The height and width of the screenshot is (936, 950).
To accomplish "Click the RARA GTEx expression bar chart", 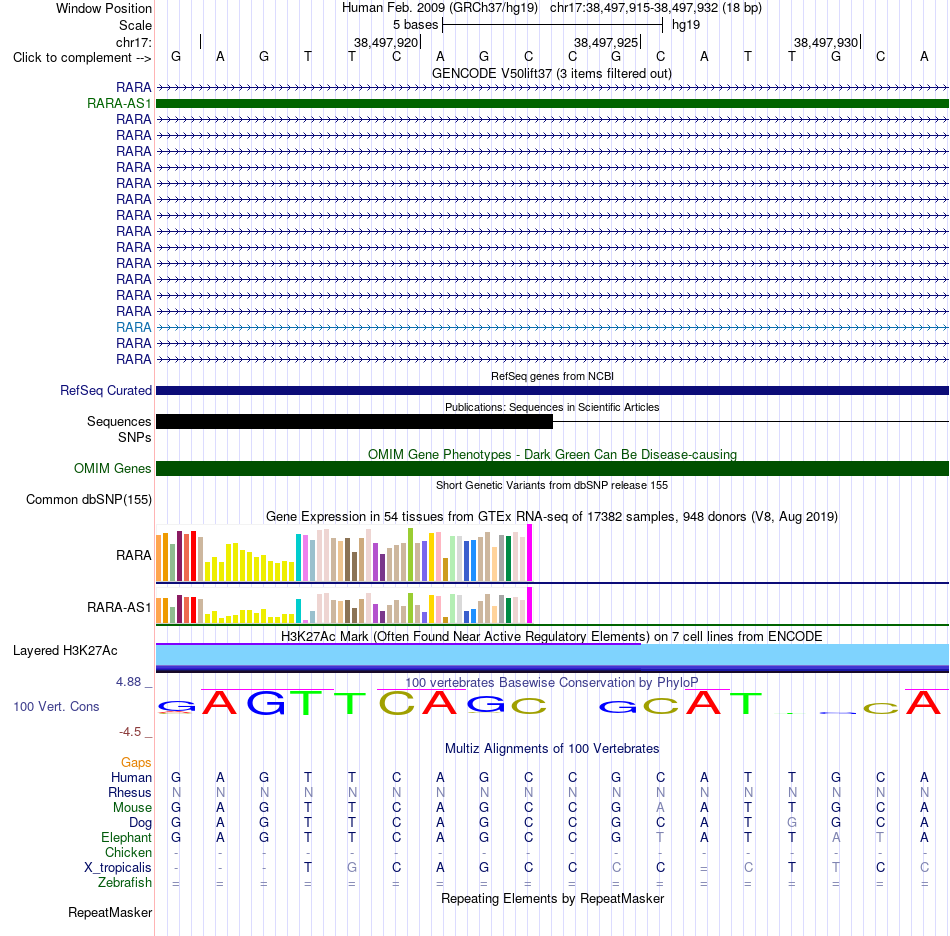I will tap(344, 553).
